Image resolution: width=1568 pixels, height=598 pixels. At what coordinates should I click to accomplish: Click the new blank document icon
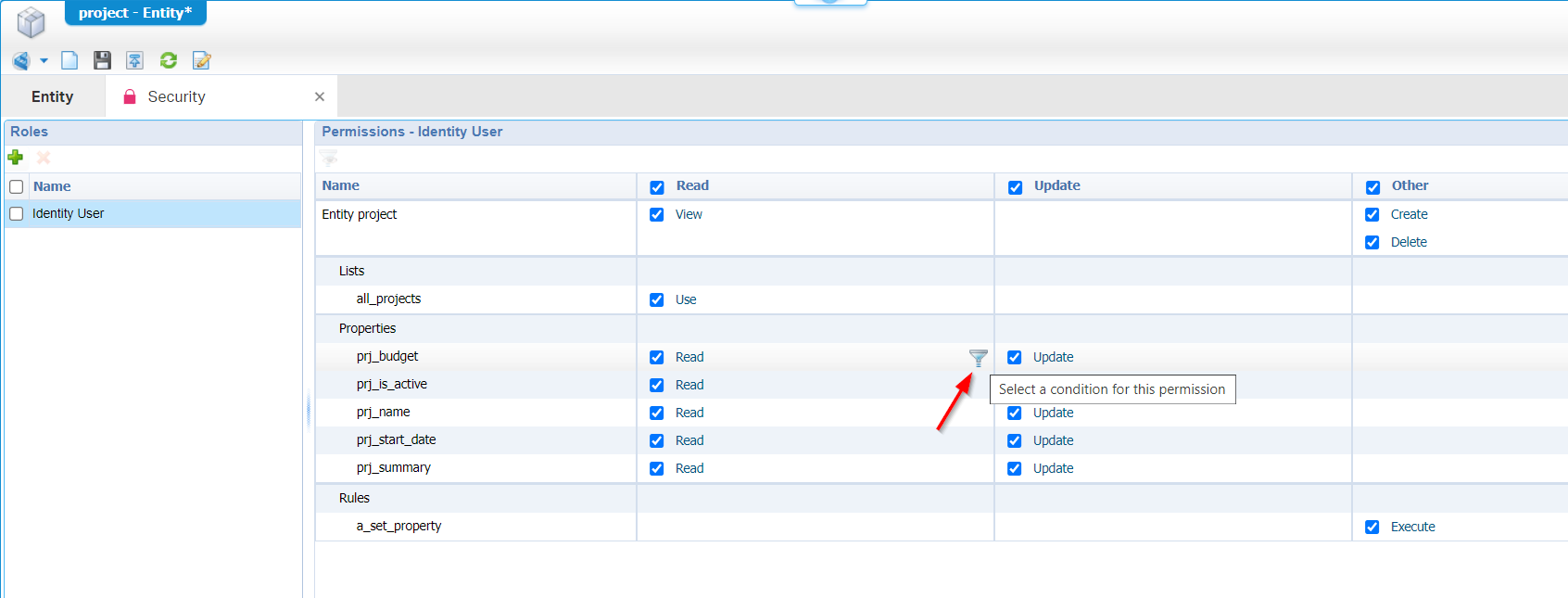[x=70, y=61]
